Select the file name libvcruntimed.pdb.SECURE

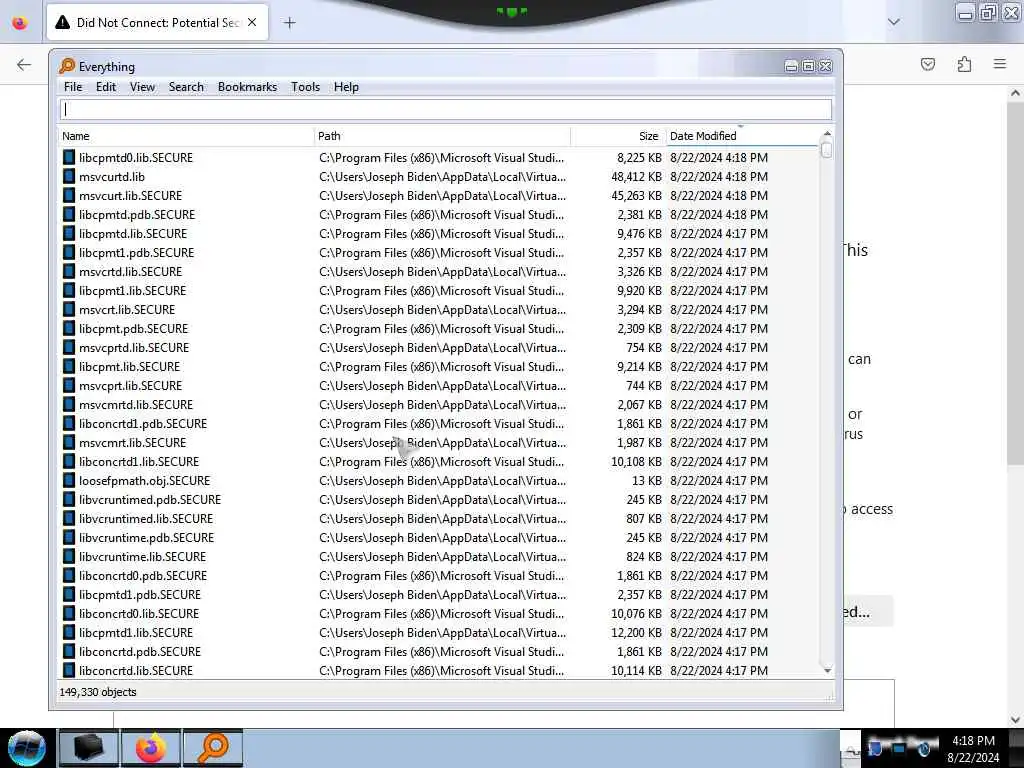[x=150, y=499]
